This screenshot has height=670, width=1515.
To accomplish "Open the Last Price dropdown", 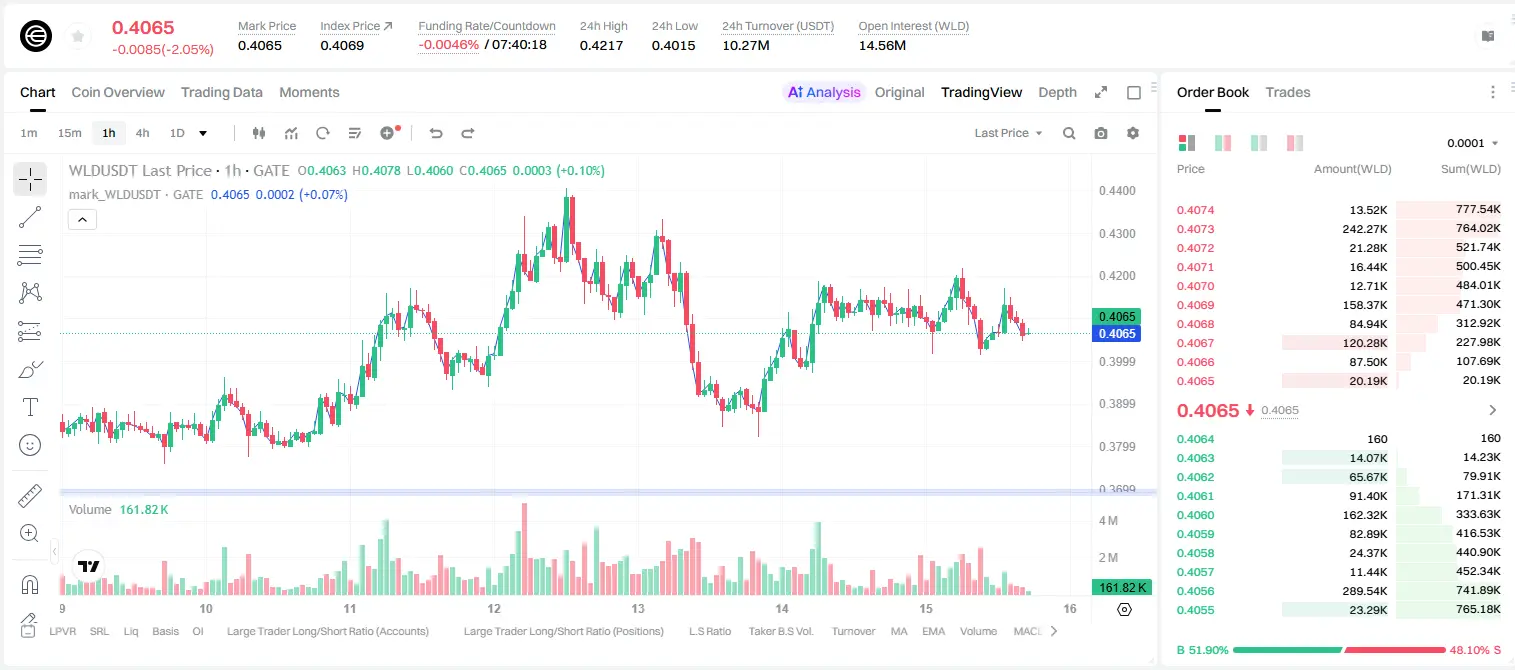I will (x=1008, y=133).
